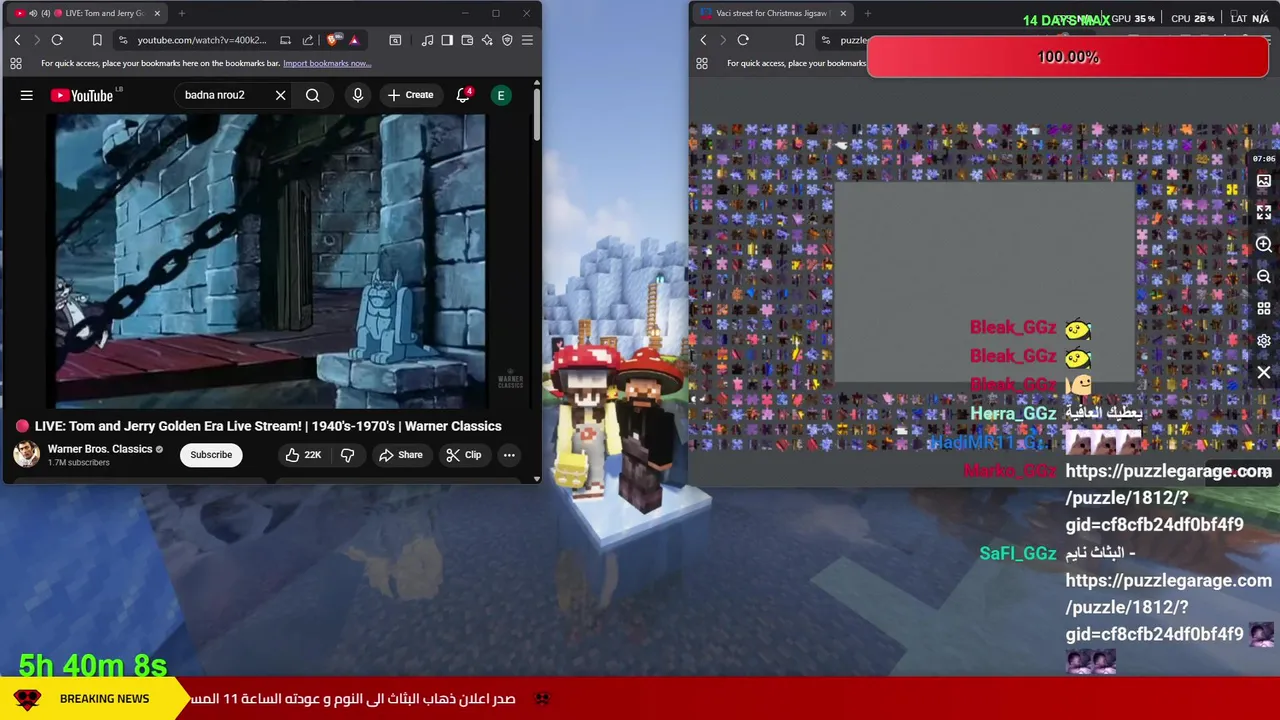Dislike the Tom and Jerry video
Image resolution: width=1280 pixels, height=720 pixels.
pyautogui.click(x=348, y=455)
